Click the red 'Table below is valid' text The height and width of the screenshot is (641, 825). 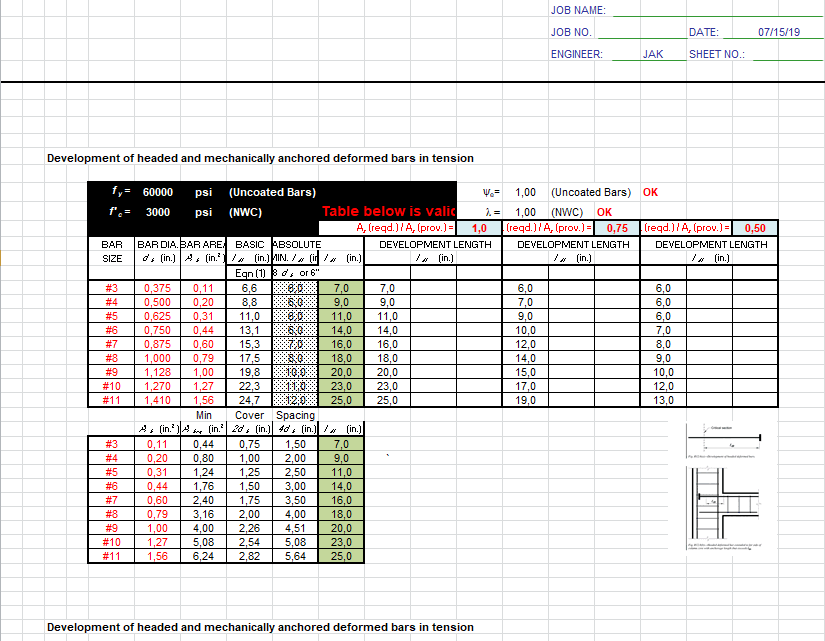[389, 211]
